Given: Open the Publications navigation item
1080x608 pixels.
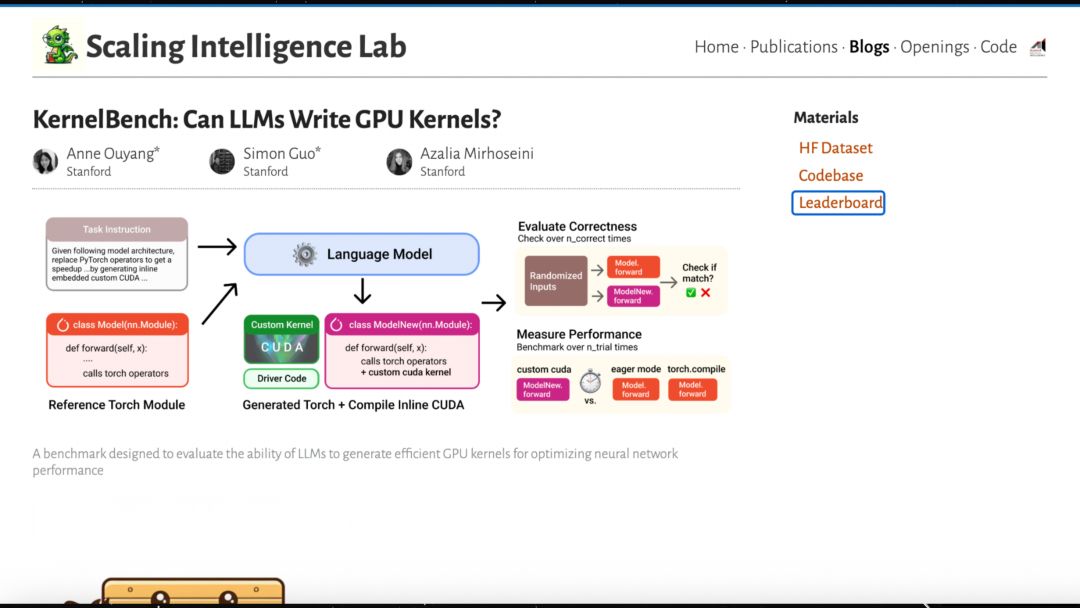Looking at the screenshot, I should point(793,47).
